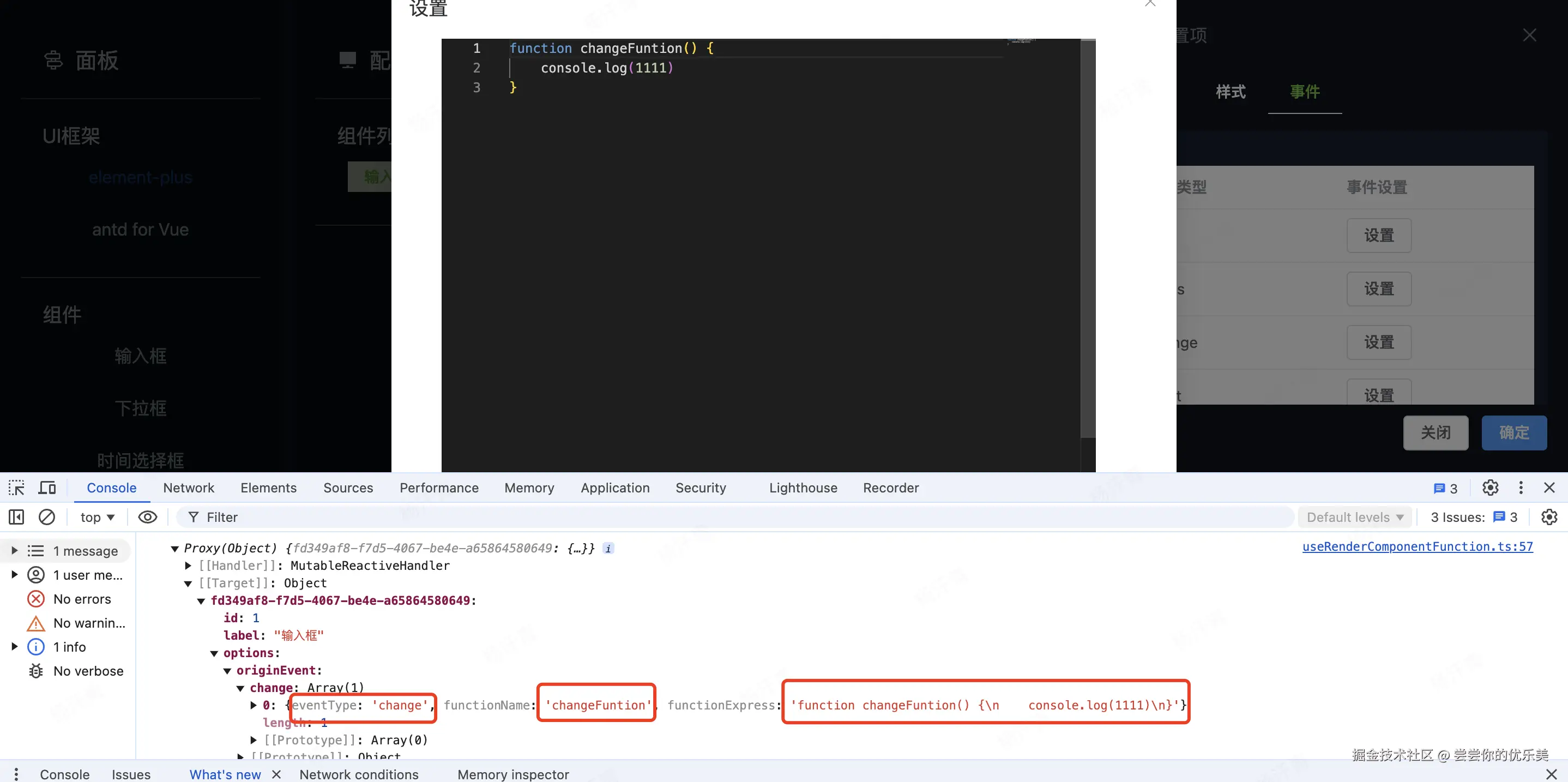Toggle the live expression eye icon
The height and width of the screenshot is (782, 1568).
[x=147, y=517]
